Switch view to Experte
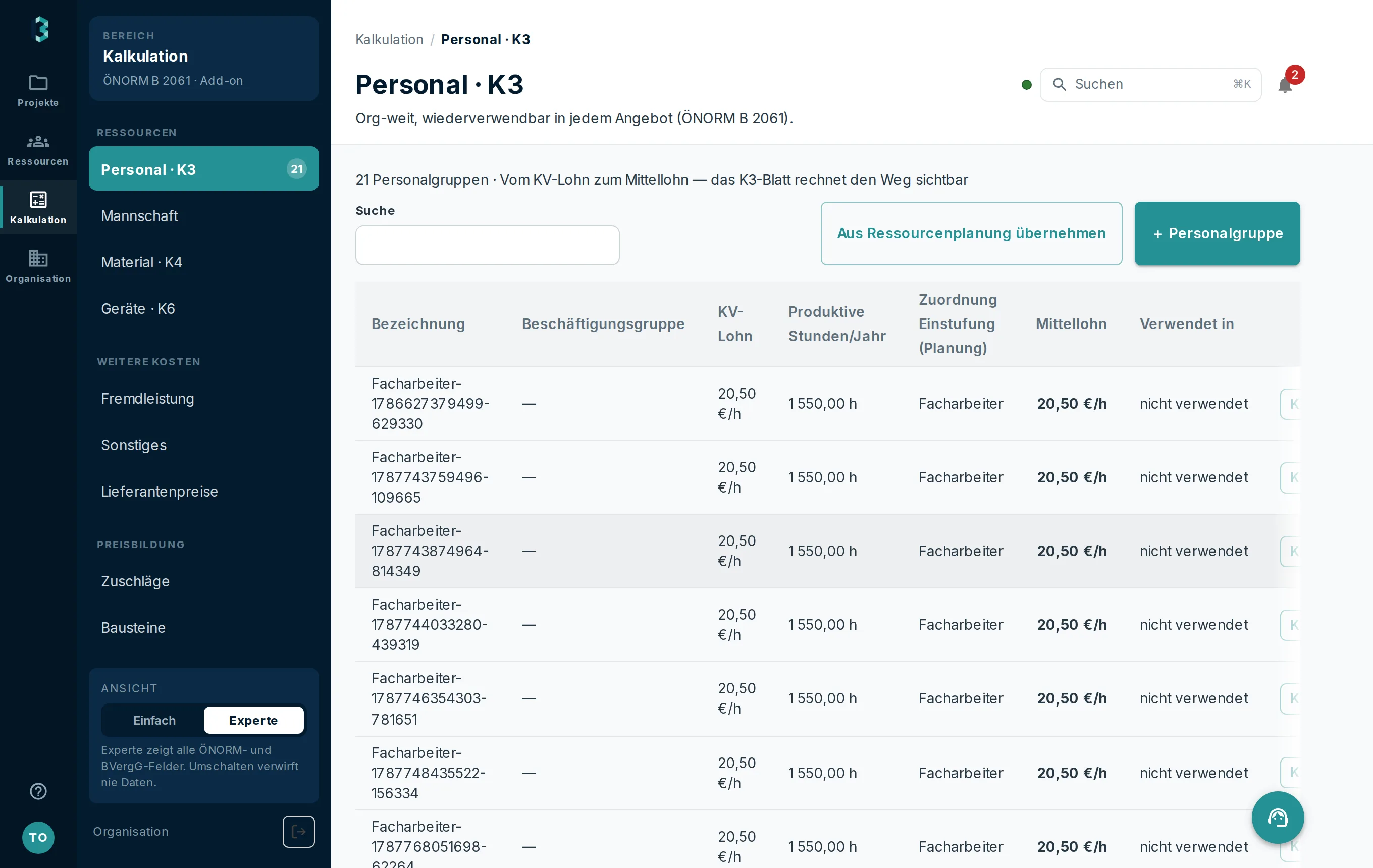The image size is (1373, 868). [254, 720]
